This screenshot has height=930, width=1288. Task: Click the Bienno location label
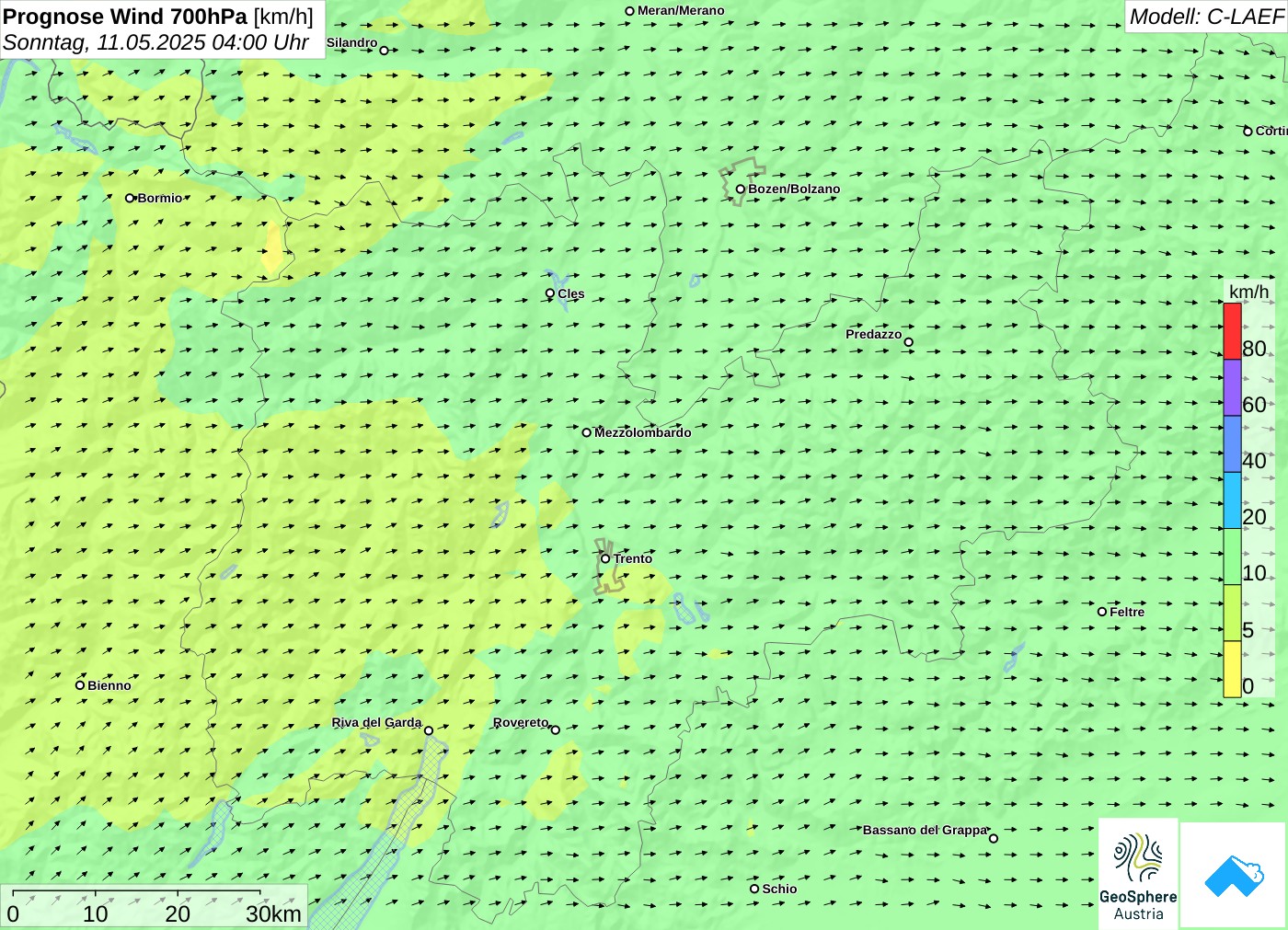109,685
